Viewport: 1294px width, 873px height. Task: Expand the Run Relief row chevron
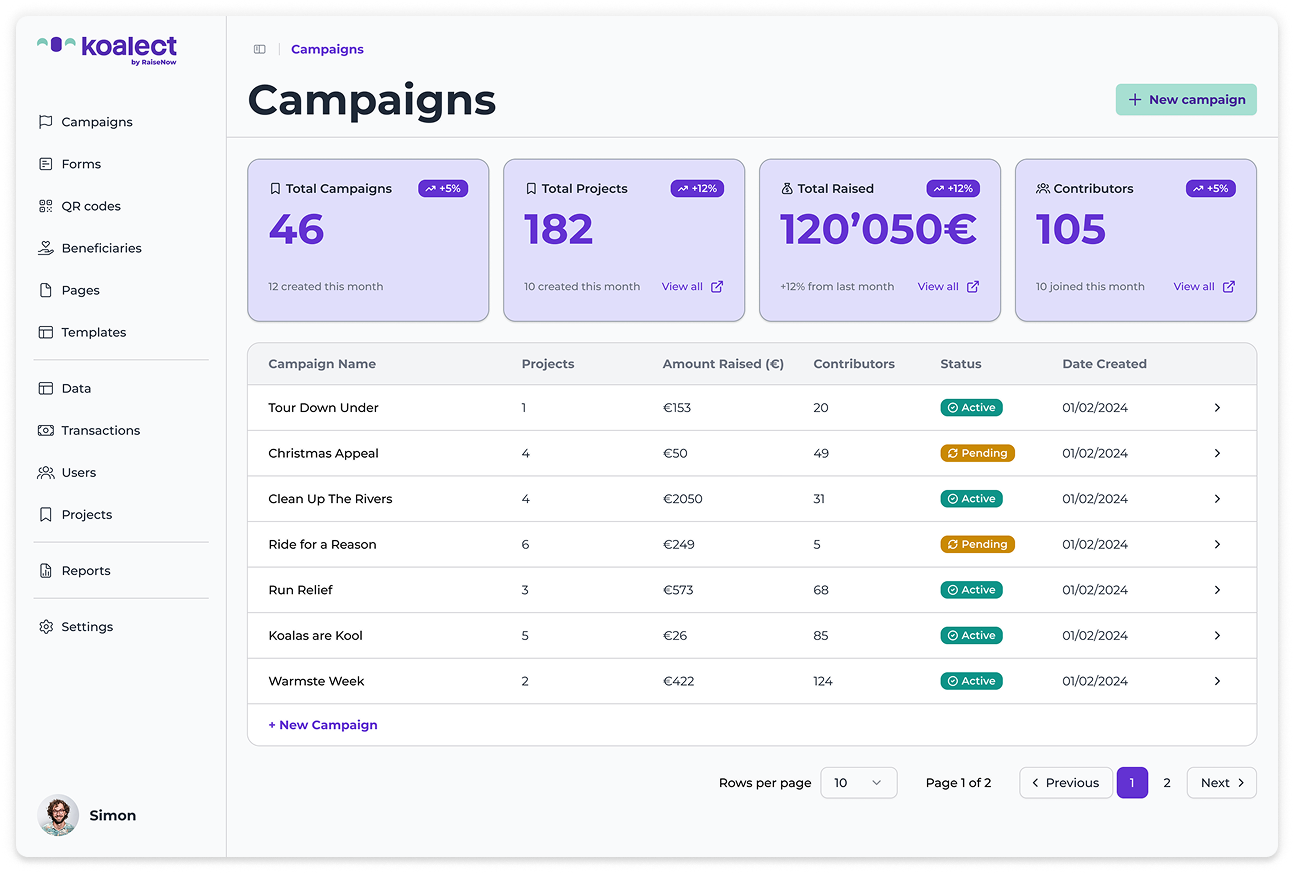pos(1217,590)
